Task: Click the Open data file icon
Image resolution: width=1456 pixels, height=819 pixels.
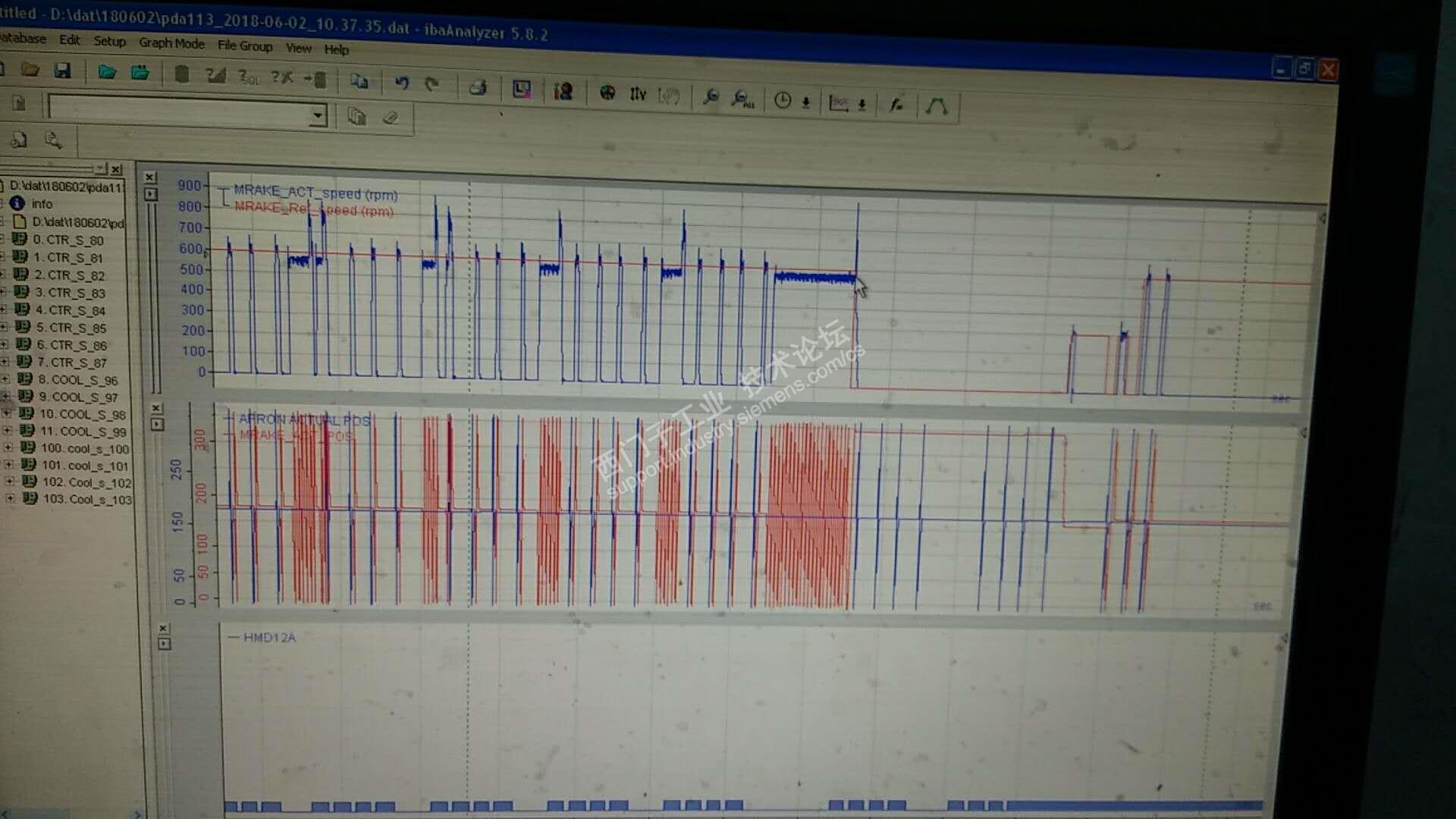Action: [107, 73]
